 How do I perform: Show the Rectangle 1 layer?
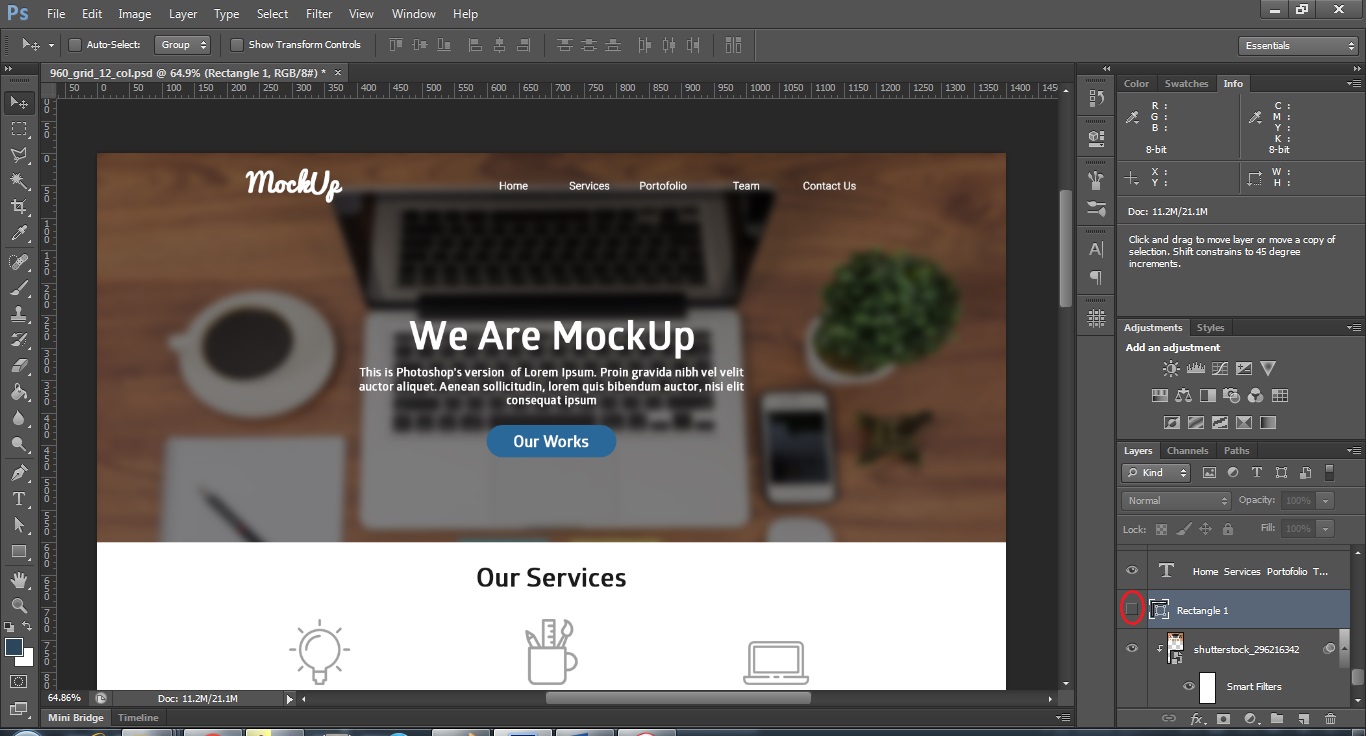click(x=1132, y=609)
